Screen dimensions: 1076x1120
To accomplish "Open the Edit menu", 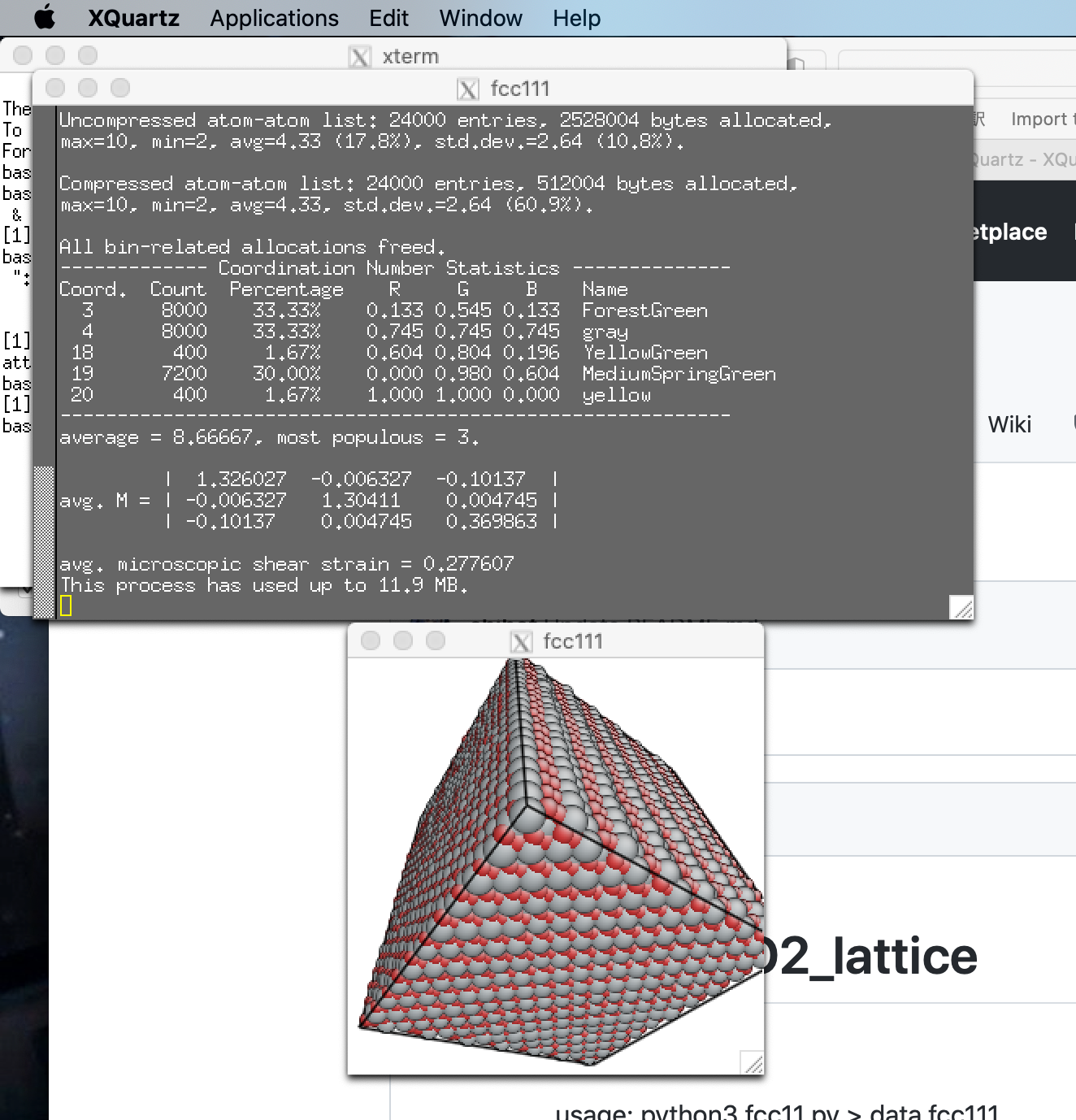I will [388, 18].
